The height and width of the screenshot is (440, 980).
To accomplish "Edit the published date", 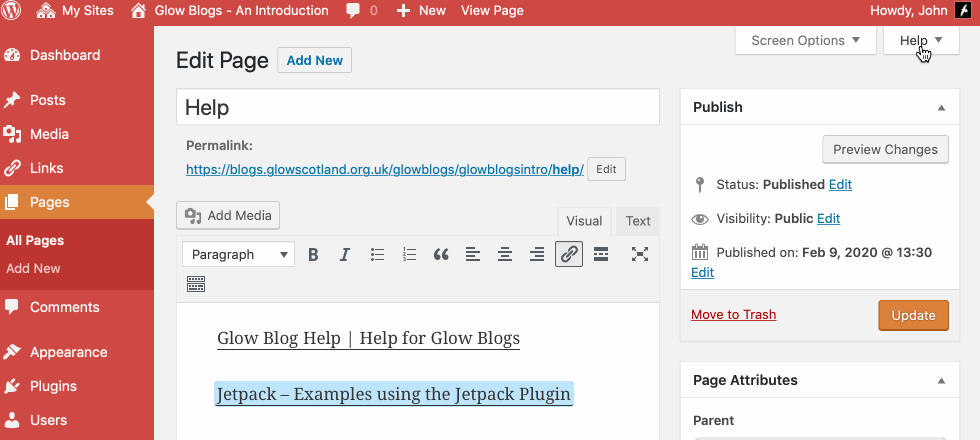I will click(x=702, y=273).
